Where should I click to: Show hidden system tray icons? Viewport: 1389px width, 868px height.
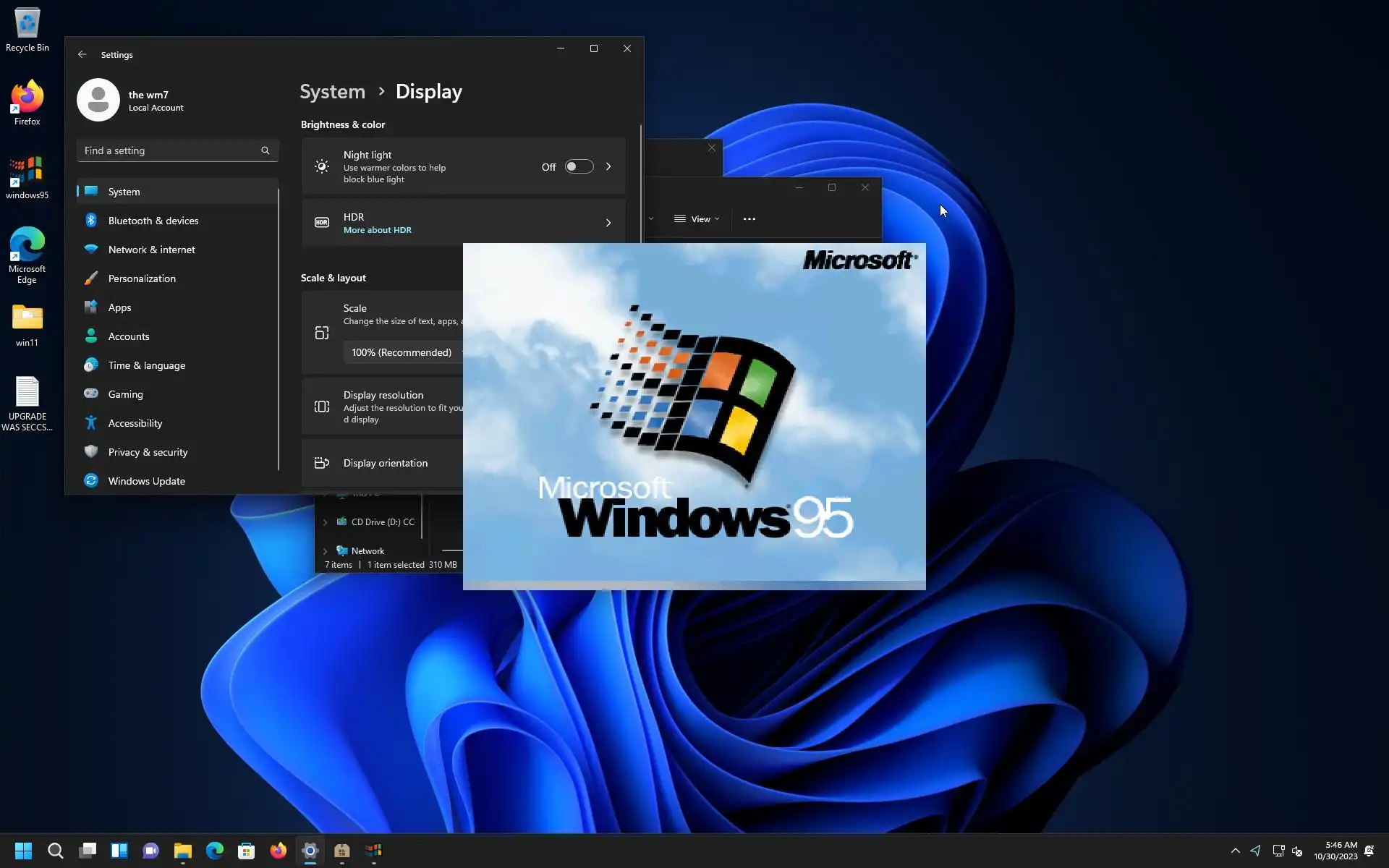(x=1235, y=851)
